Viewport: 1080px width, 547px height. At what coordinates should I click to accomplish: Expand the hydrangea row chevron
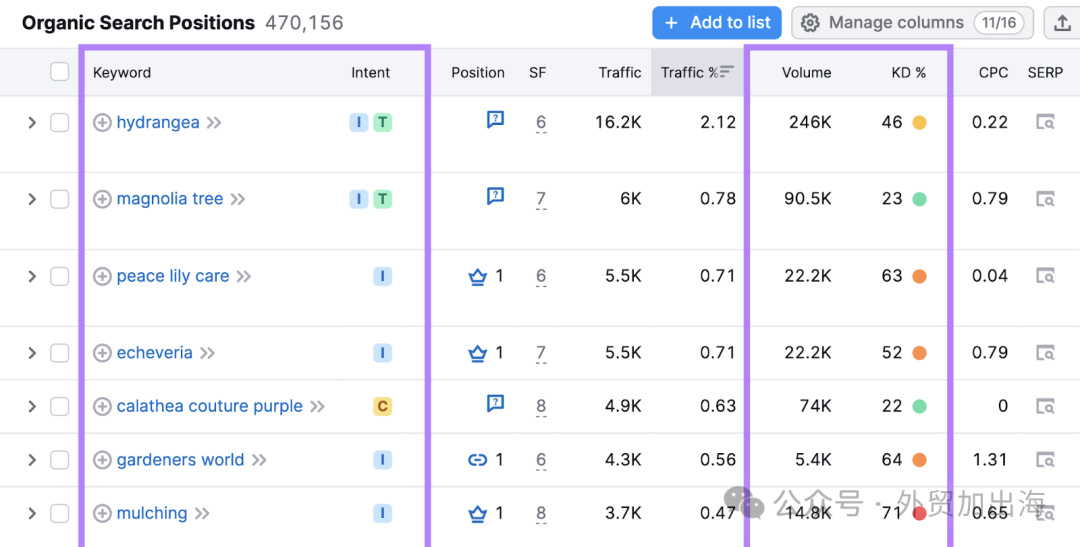point(32,123)
